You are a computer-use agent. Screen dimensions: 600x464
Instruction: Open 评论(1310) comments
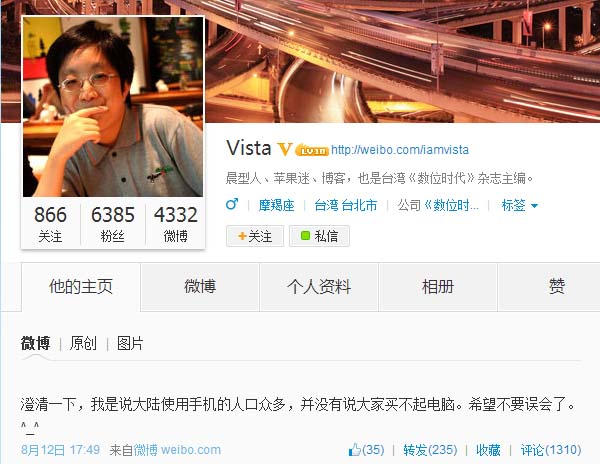pyautogui.click(x=551, y=450)
